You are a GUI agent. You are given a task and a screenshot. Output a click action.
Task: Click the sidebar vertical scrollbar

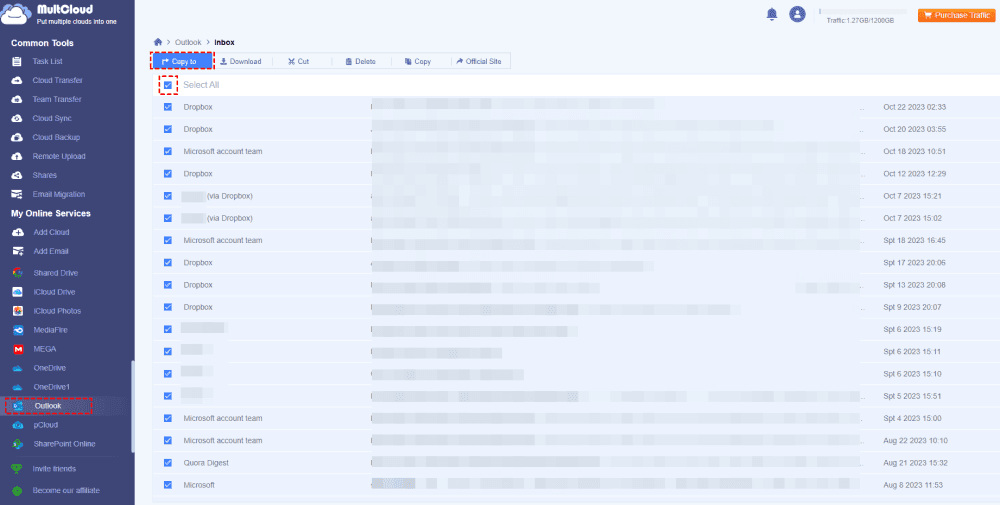click(x=133, y=406)
